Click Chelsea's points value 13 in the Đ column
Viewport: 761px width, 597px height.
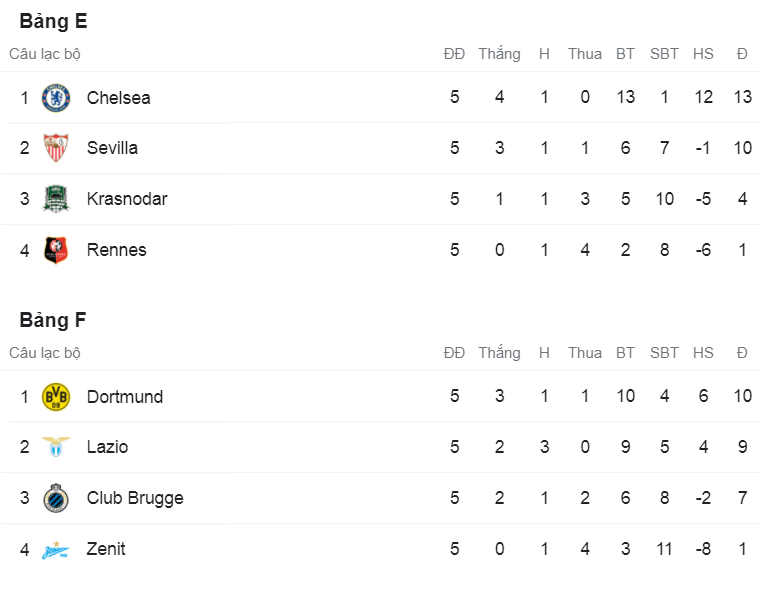click(742, 98)
